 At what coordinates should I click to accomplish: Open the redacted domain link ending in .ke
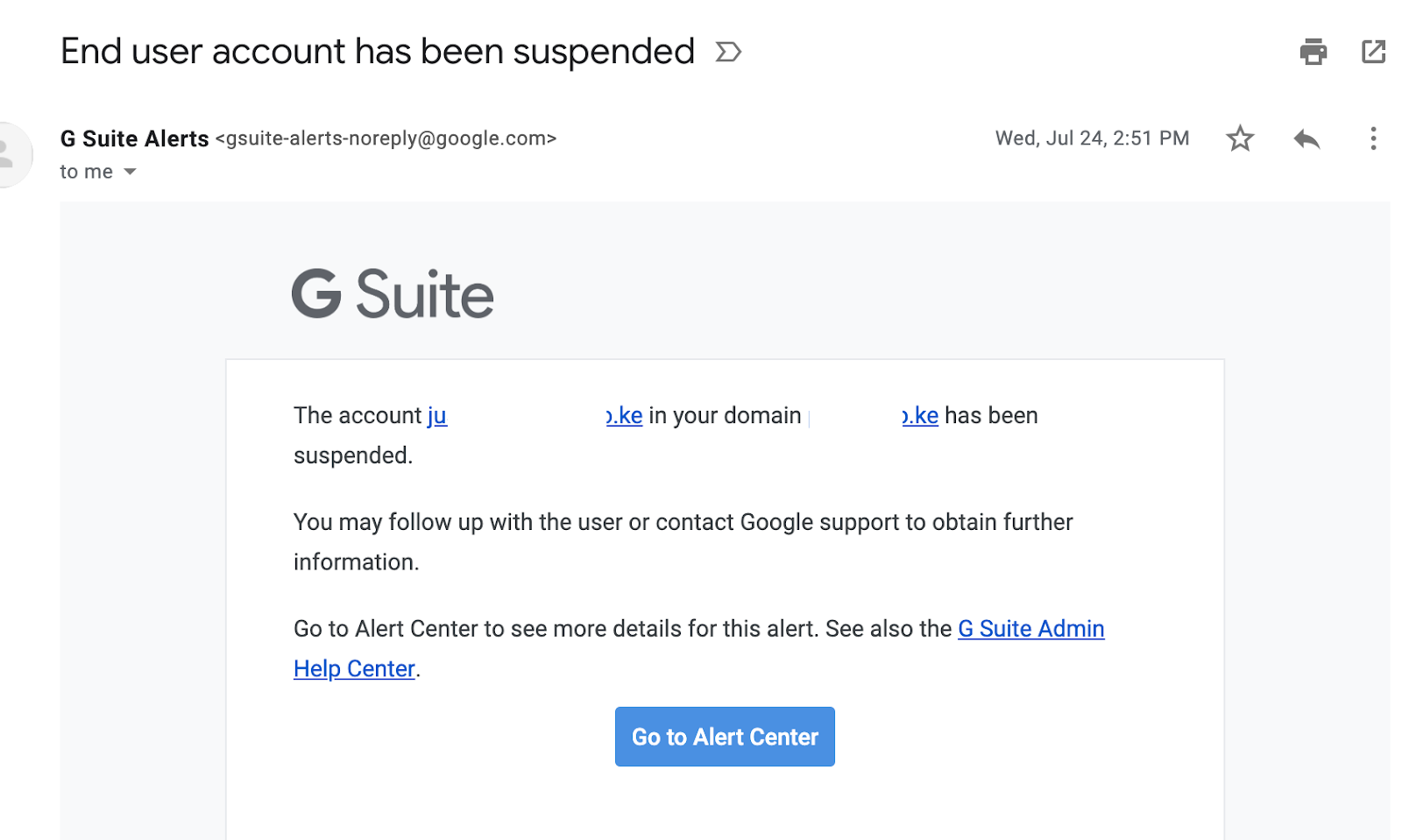pyautogui.click(x=921, y=415)
